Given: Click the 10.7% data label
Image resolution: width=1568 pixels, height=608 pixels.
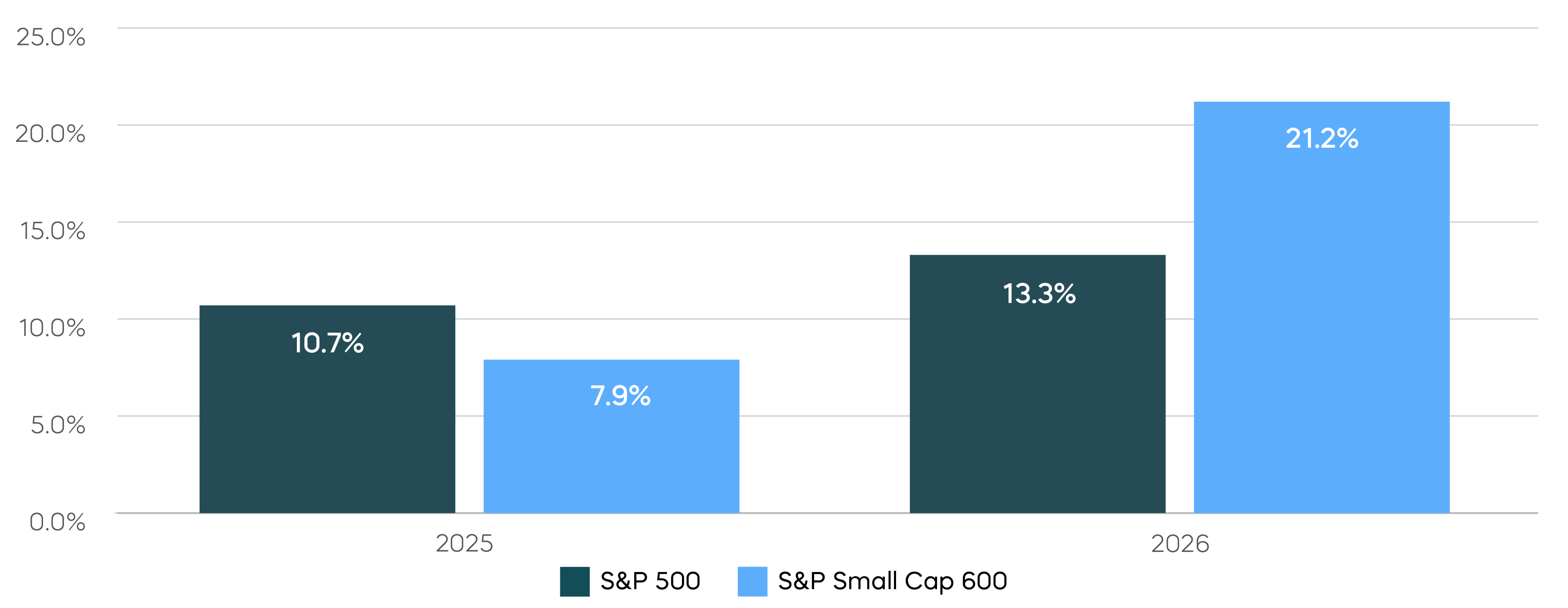Looking at the screenshot, I should 327,343.
